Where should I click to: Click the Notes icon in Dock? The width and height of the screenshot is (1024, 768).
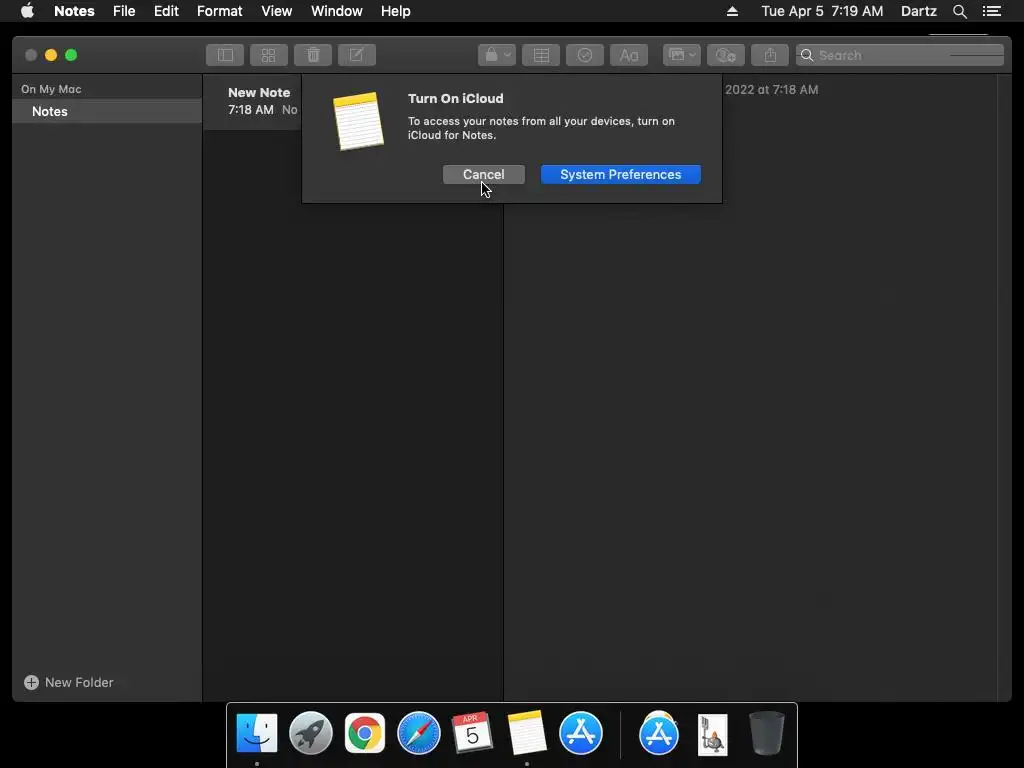click(x=526, y=733)
